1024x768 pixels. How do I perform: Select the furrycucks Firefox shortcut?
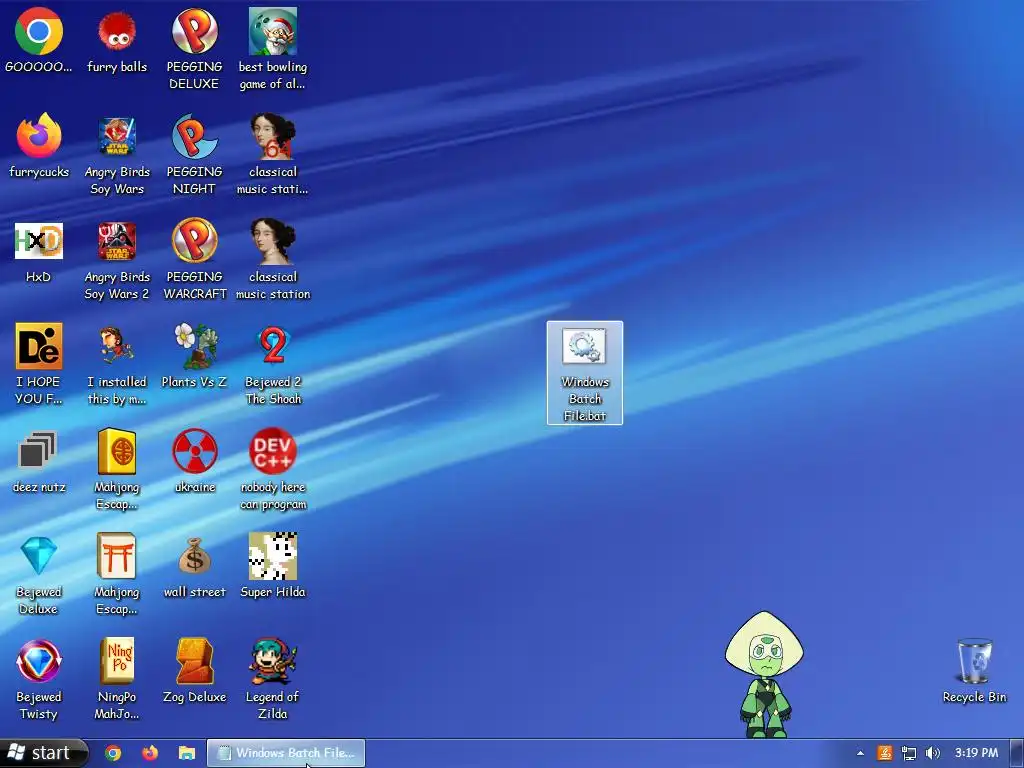39,146
